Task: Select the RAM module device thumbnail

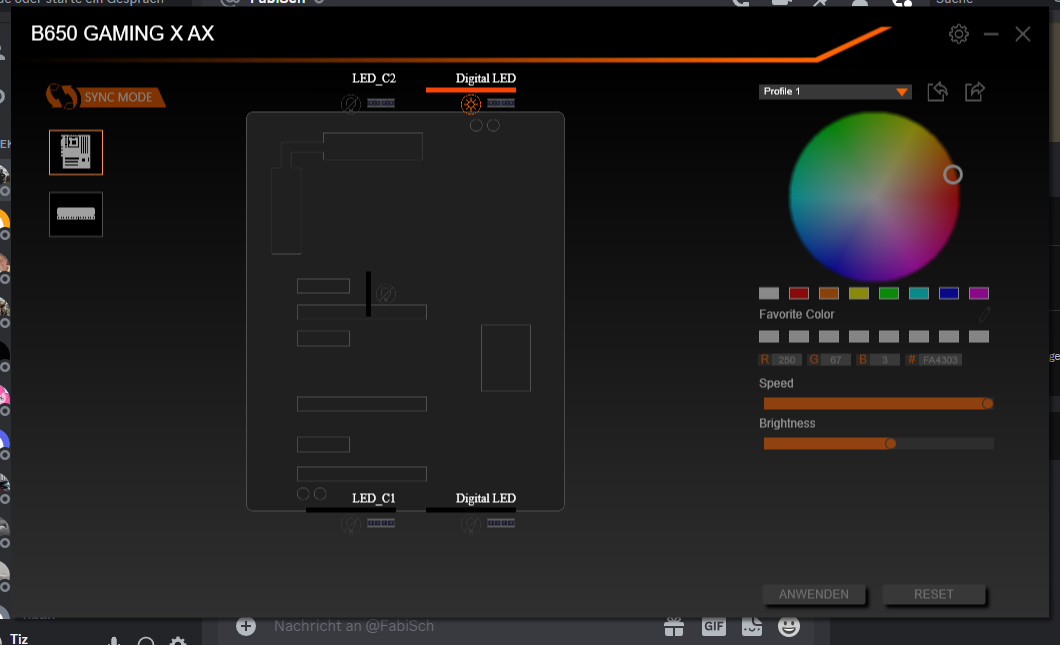Action: pyautogui.click(x=76, y=214)
